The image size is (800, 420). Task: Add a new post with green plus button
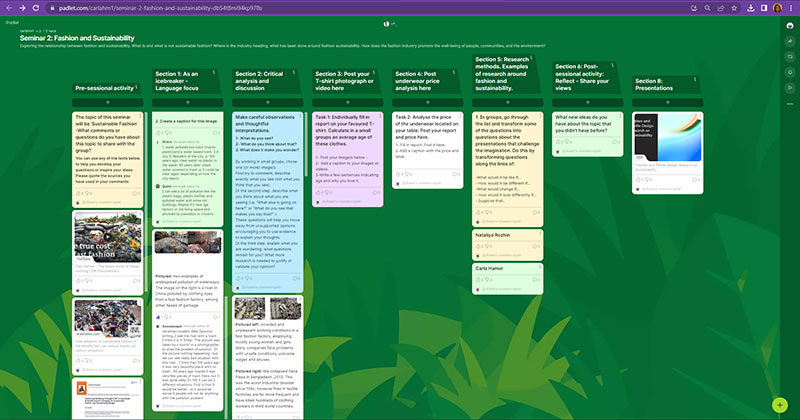click(780, 405)
